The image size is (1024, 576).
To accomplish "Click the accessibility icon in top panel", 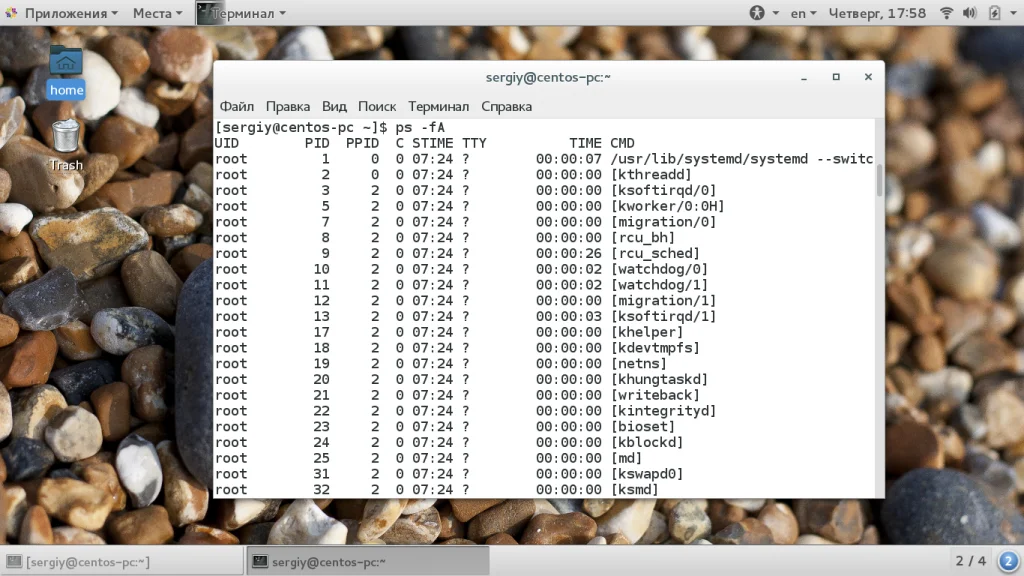I will tap(757, 13).
